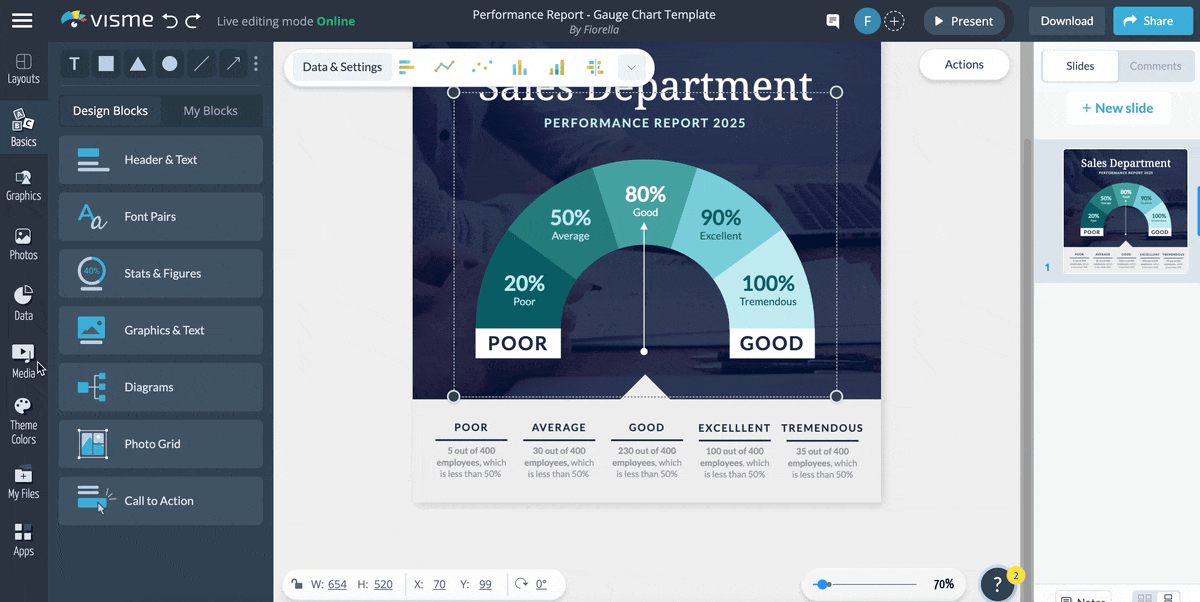1200x602 pixels.
Task: Select the Text tool in the left toolbar
Action: pyautogui.click(x=73, y=63)
